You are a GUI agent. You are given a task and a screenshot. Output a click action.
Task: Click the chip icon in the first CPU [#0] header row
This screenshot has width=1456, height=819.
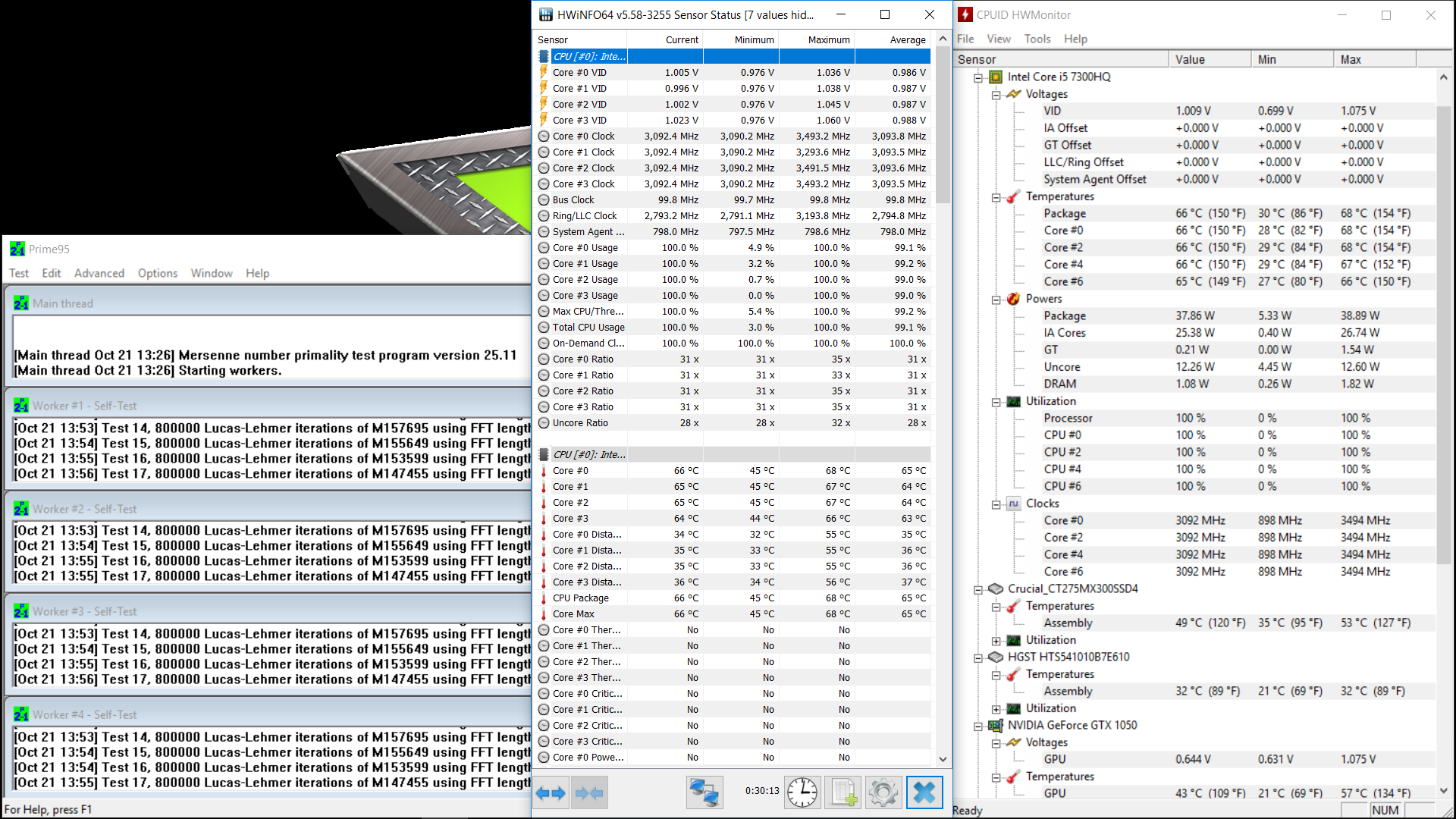(x=543, y=56)
